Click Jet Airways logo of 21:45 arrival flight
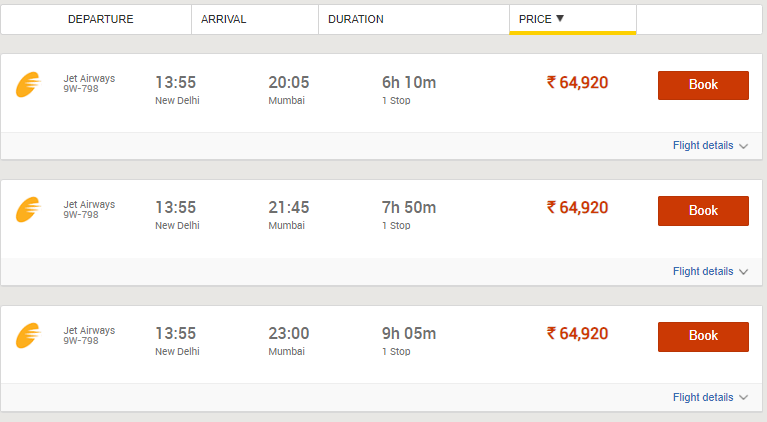Screen dimensions: 767x422 click(28, 210)
